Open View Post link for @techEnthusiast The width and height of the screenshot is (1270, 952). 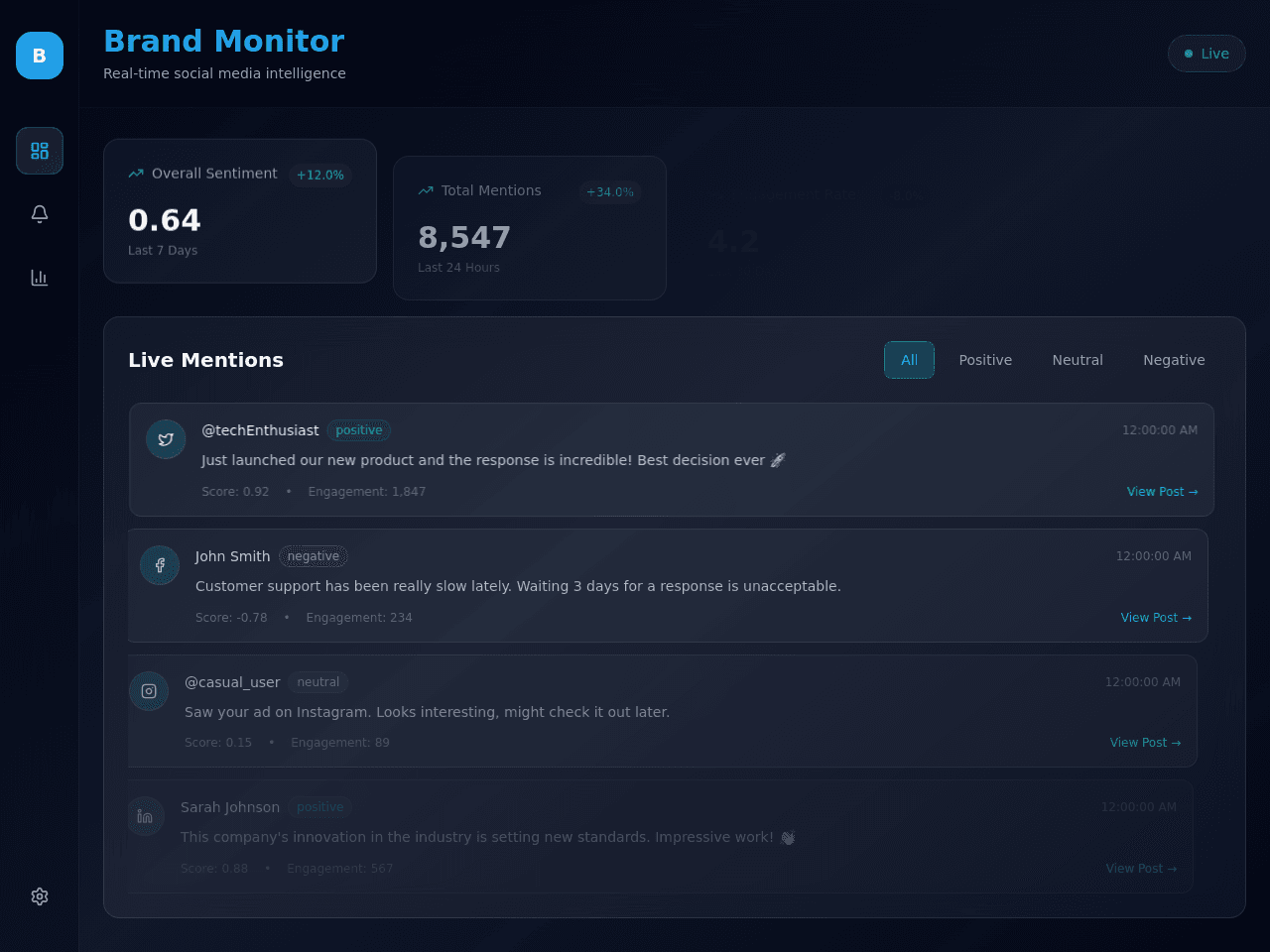tap(1162, 492)
